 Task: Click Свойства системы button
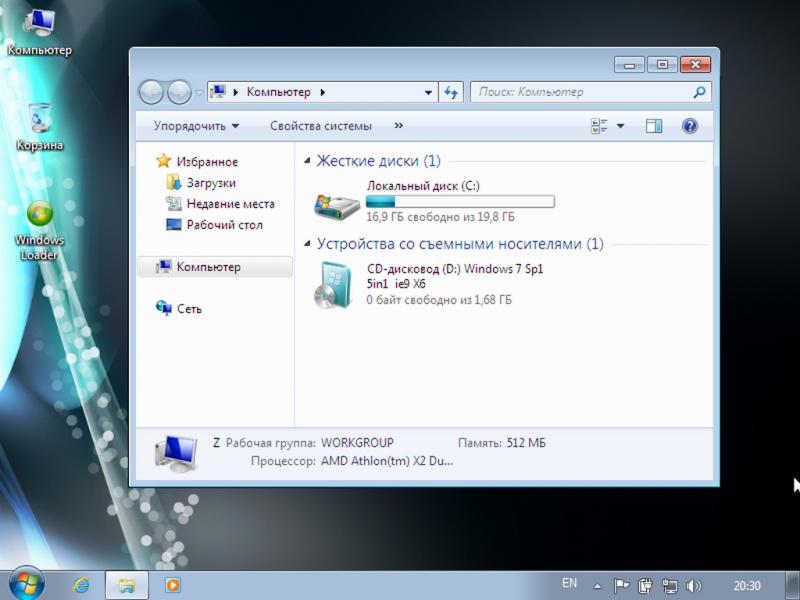click(321, 126)
